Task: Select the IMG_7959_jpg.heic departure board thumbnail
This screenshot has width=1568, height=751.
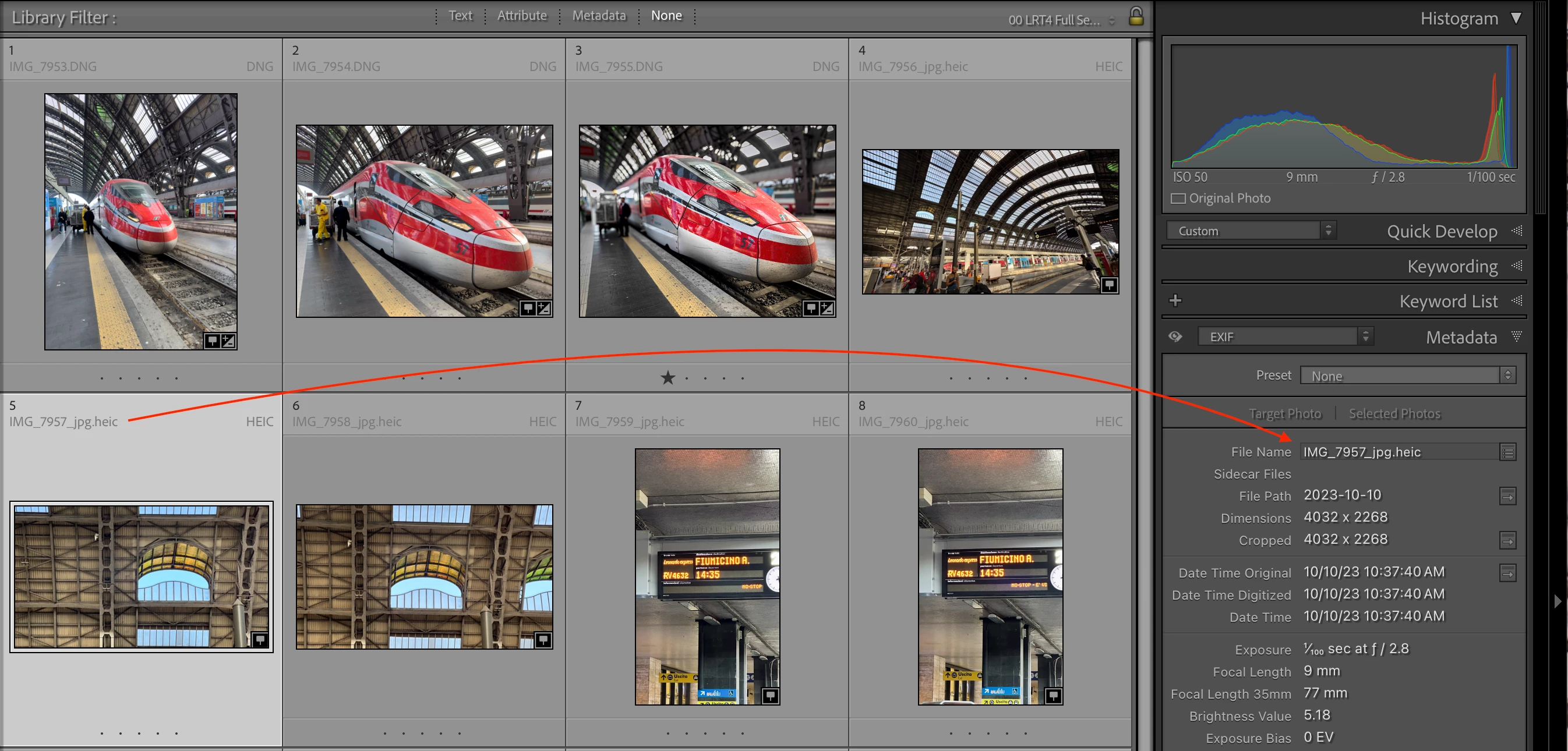Action: (707, 576)
